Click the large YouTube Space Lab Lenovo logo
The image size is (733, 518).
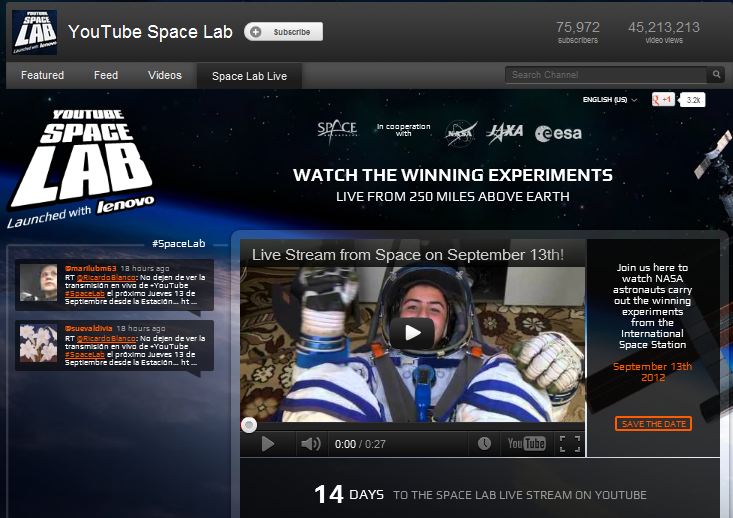pos(81,167)
